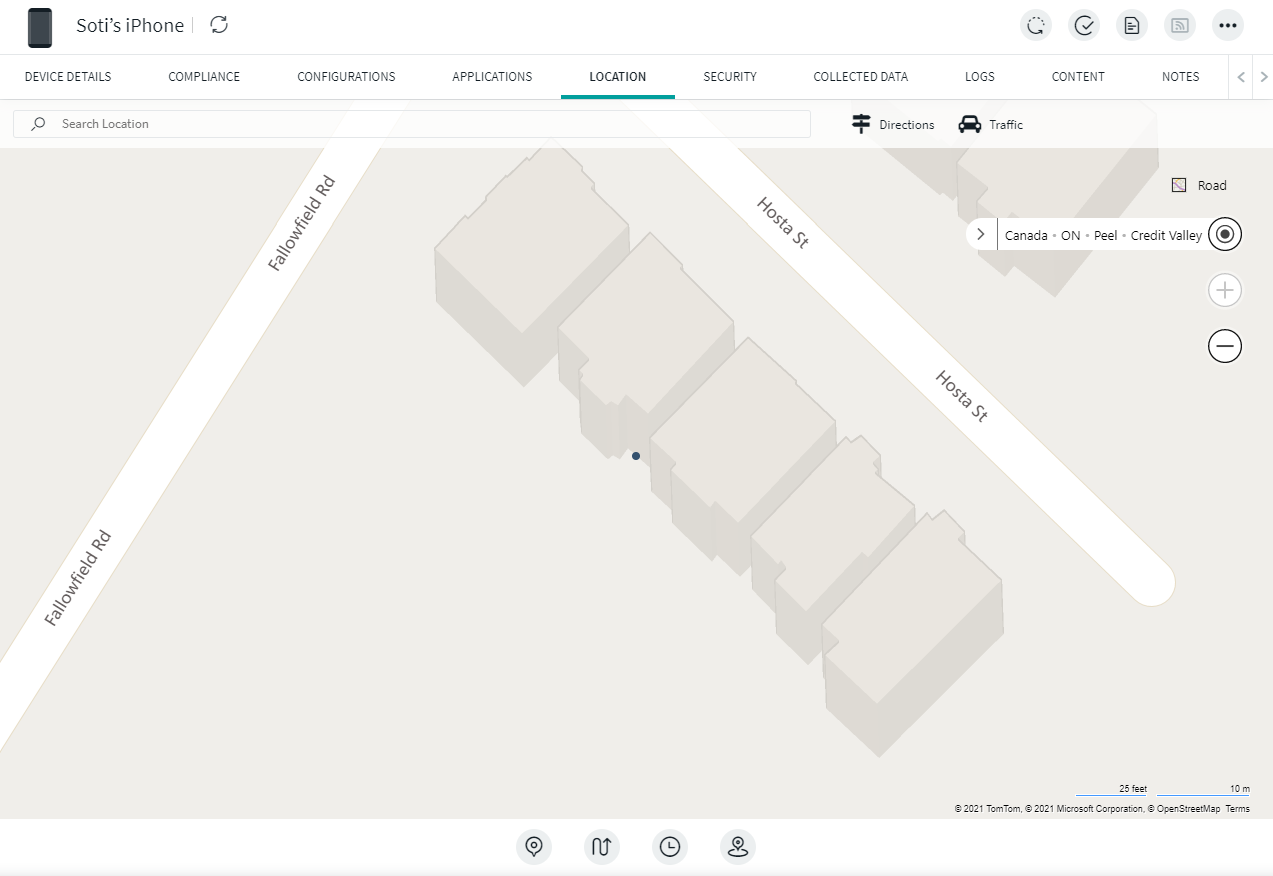Open the Applications tab

(x=492, y=77)
